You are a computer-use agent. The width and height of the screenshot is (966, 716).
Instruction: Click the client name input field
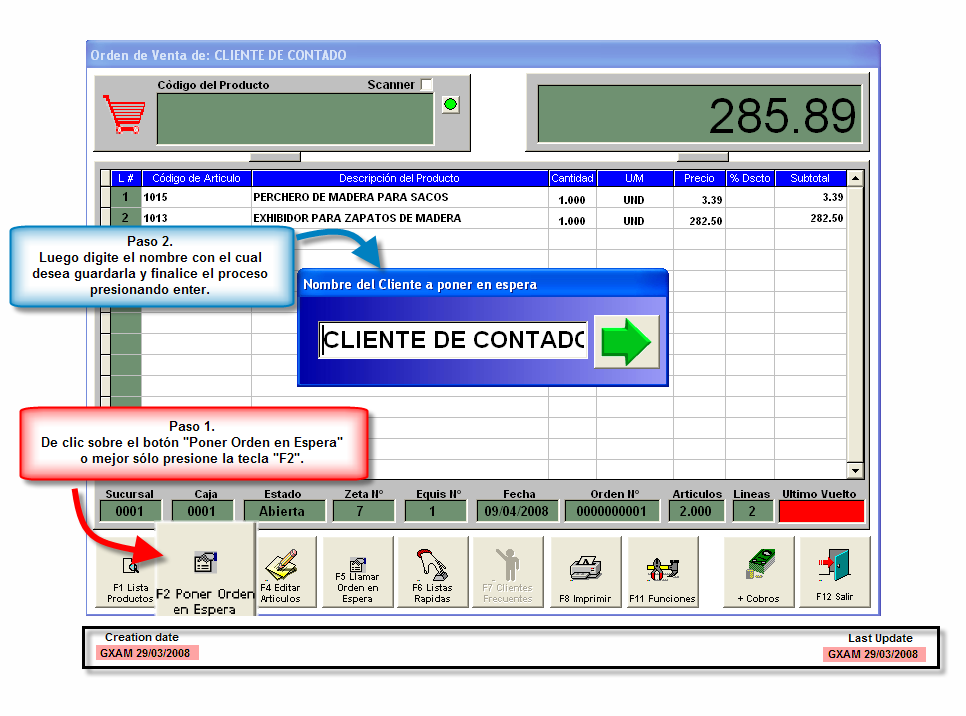tap(453, 340)
